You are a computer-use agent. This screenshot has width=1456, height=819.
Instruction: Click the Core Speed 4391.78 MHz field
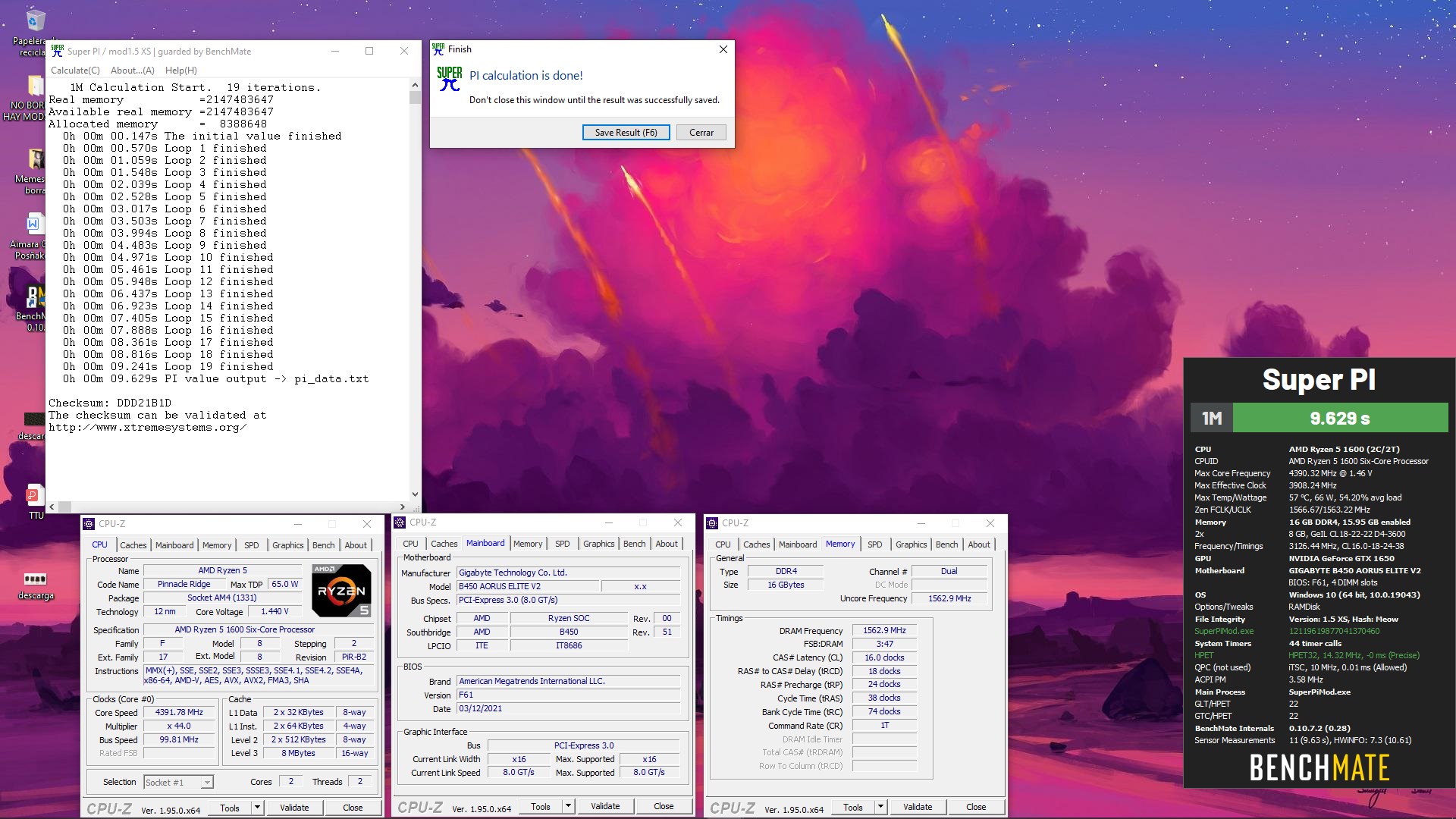coord(179,713)
